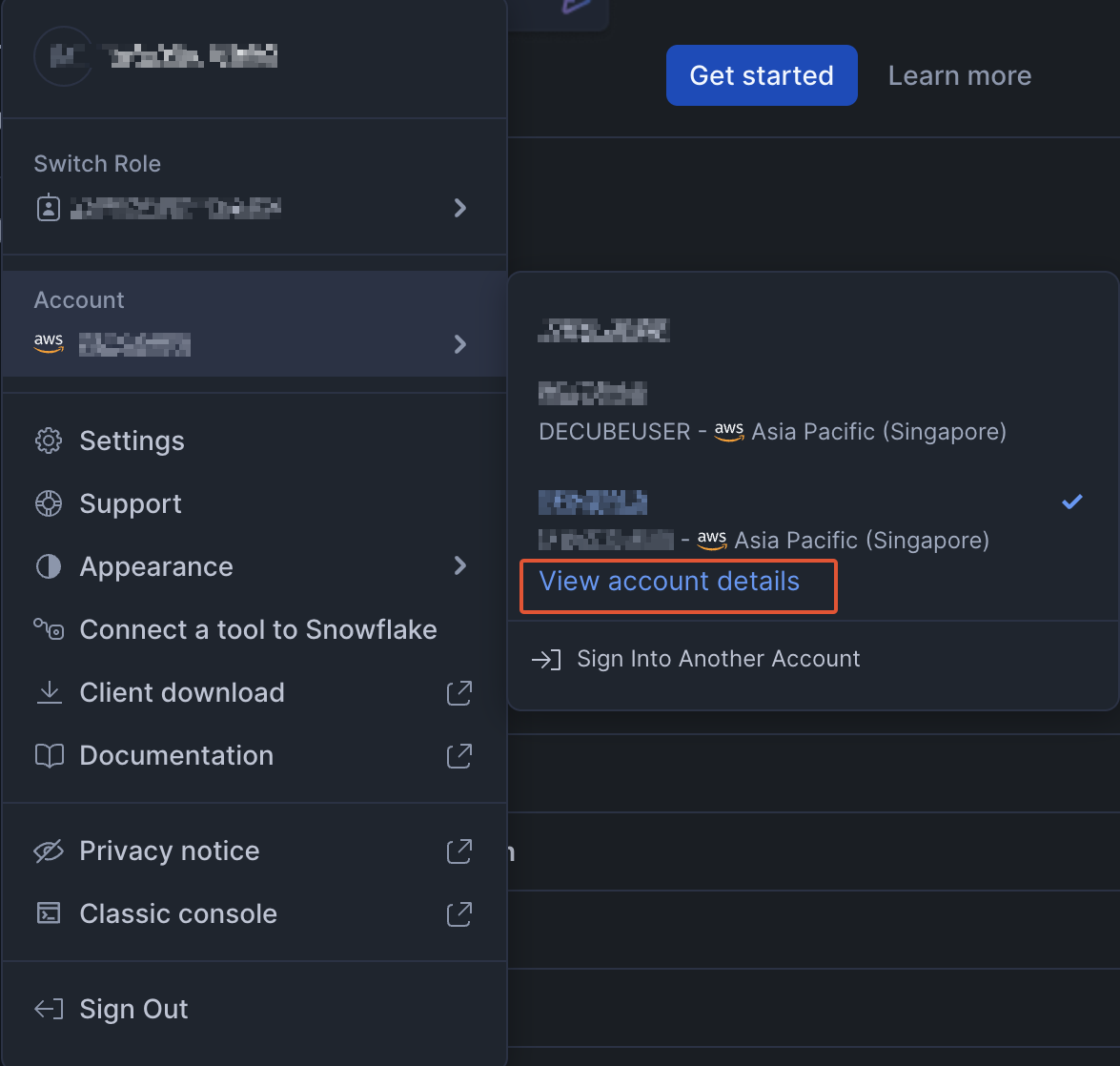This screenshot has width=1120, height=1066.
Task: Choose Sign Into Another Account
Action: pos(718,659)
